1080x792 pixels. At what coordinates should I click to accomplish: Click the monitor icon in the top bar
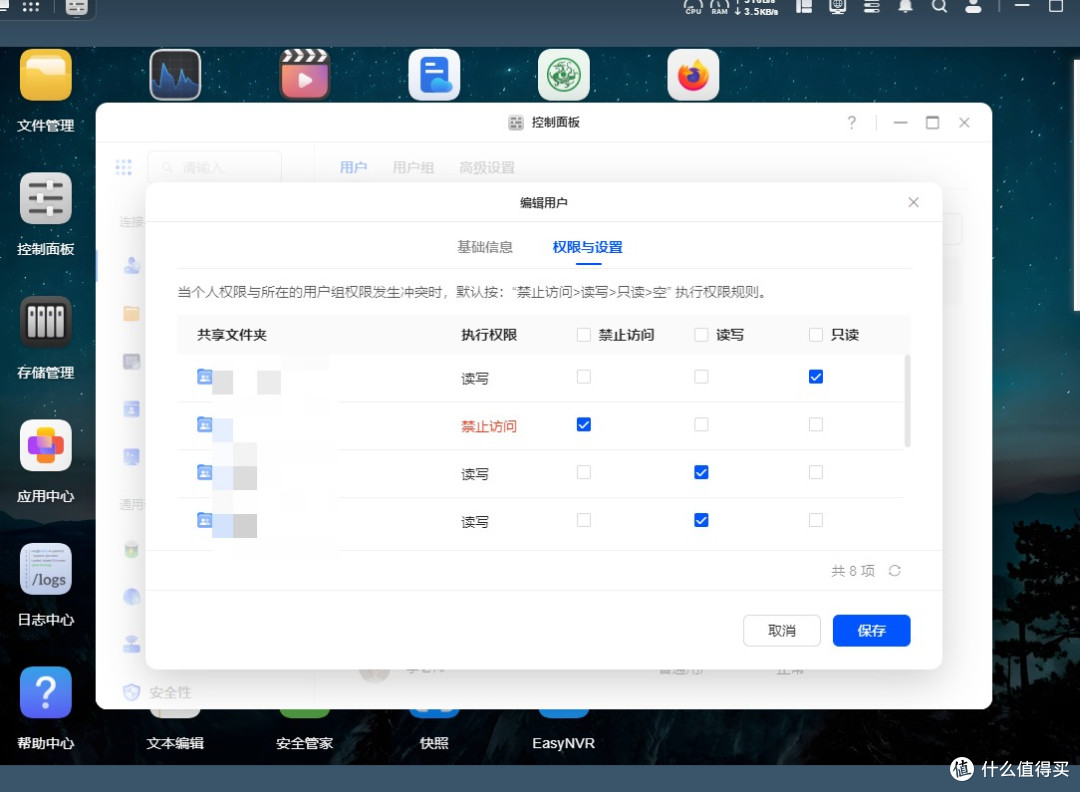838,7
